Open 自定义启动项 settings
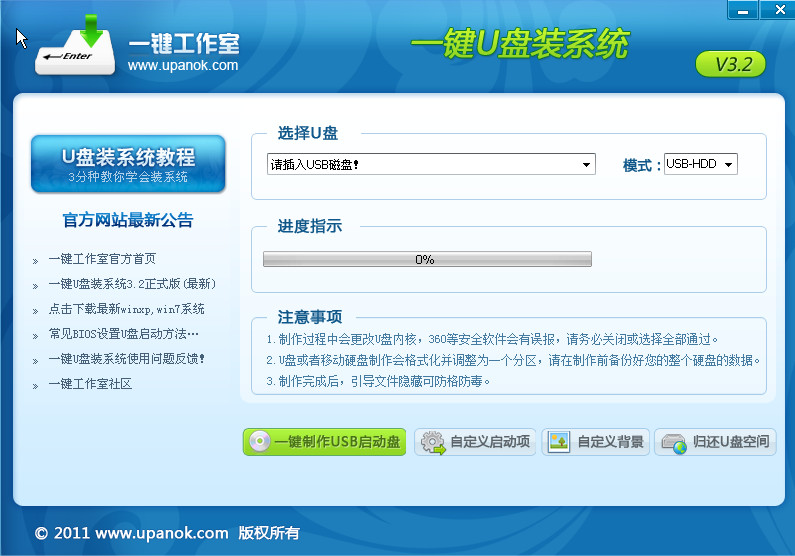 (475, 442)
